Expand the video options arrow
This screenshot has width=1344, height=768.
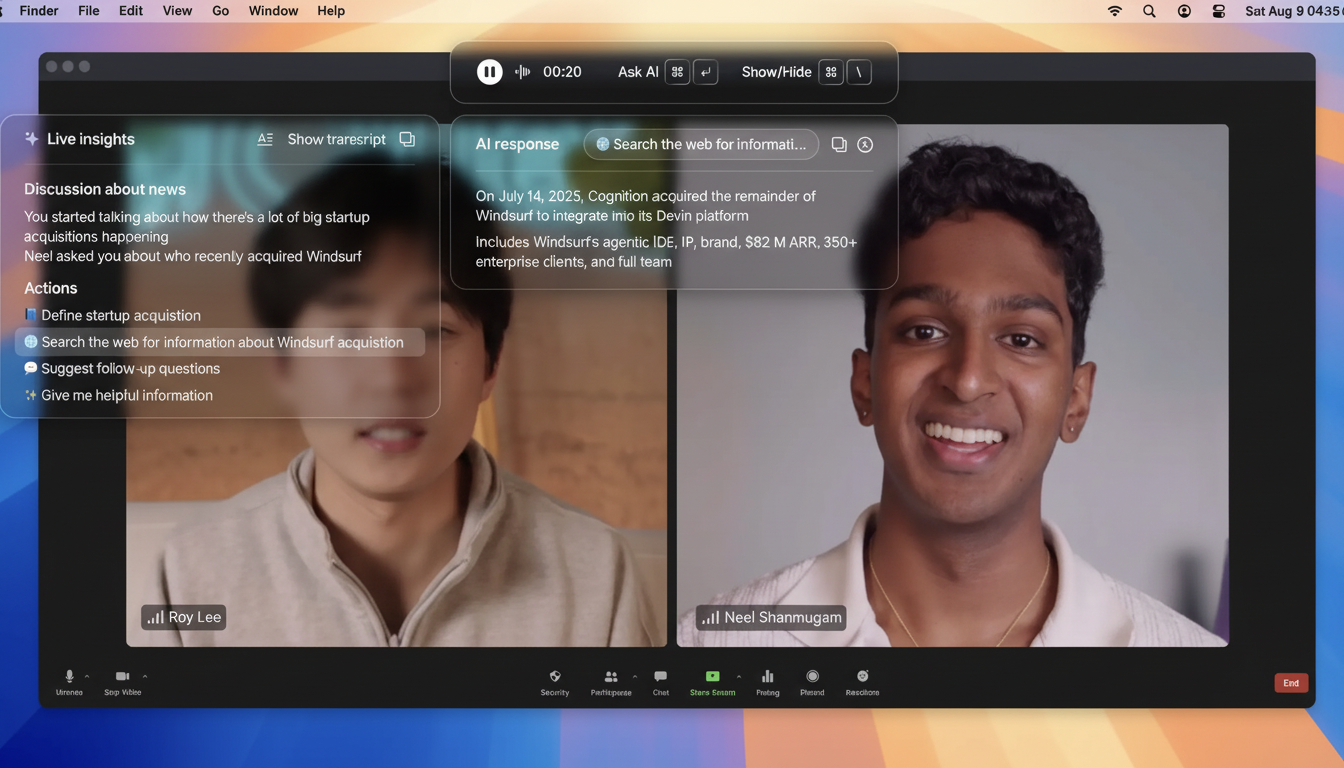tap(145, 677)
